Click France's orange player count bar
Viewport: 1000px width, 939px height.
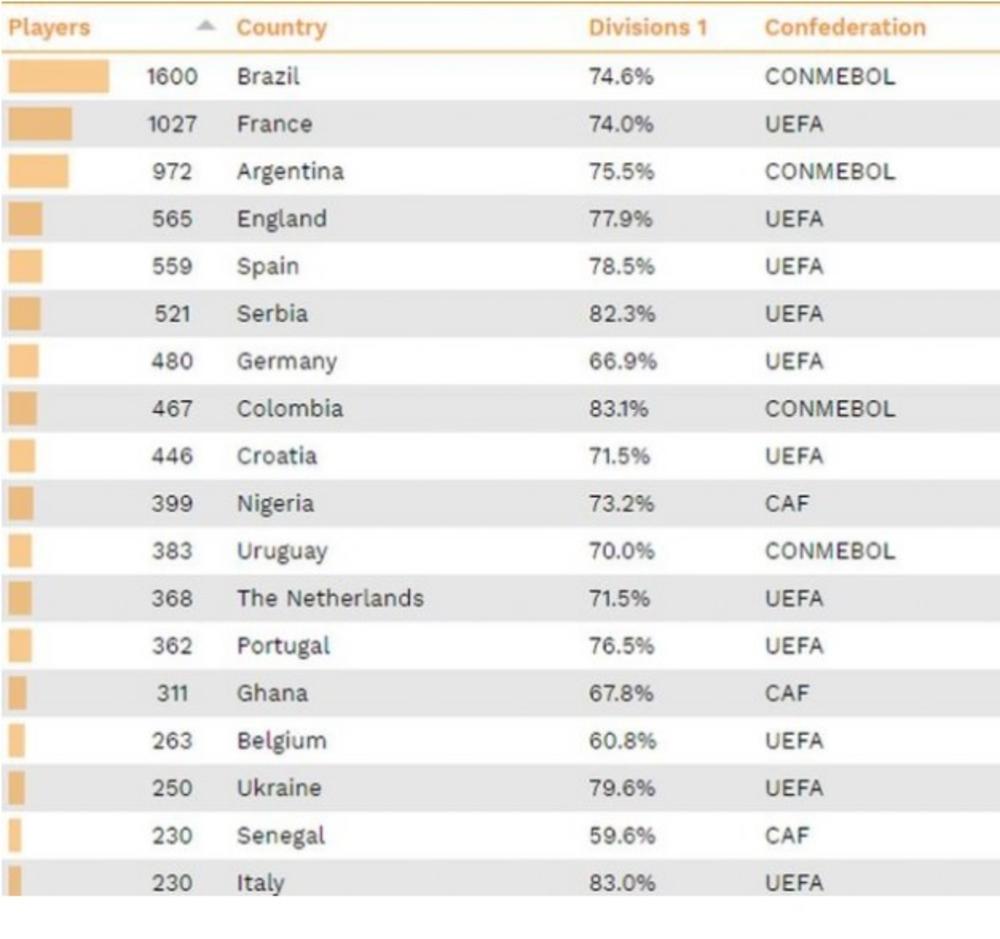41,124
